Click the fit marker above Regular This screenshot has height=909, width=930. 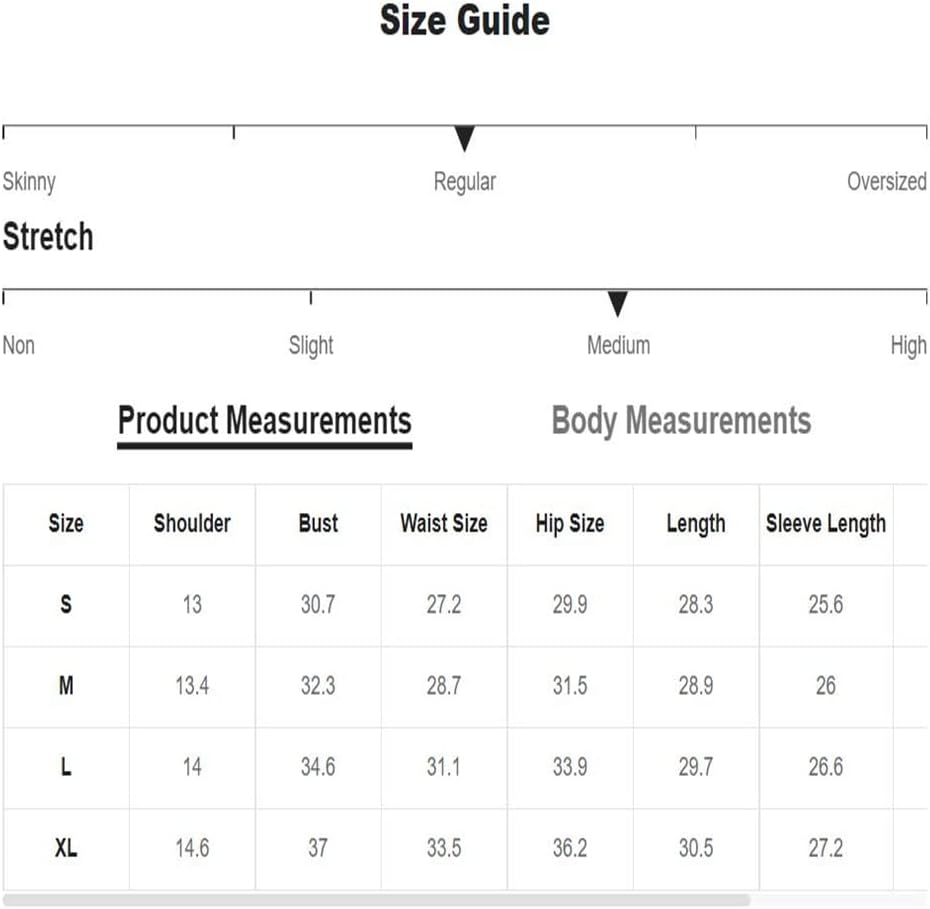[464, 138]
